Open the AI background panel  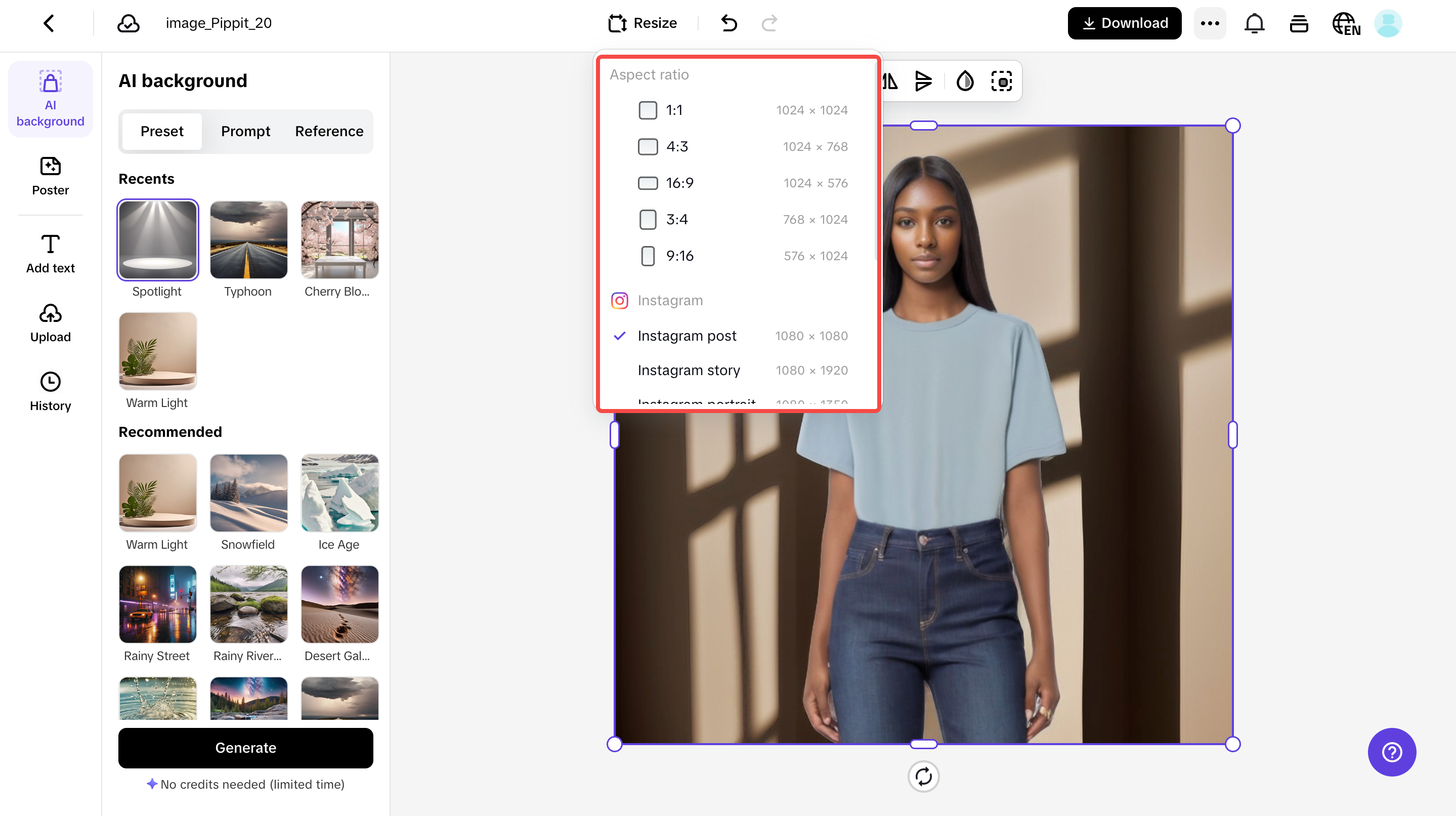coord(50,98)
